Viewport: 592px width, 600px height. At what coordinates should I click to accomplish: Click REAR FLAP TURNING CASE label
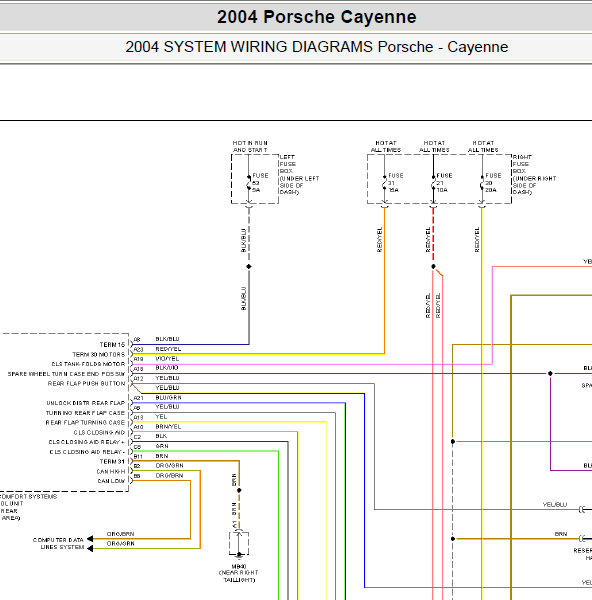tap(85, 423)
